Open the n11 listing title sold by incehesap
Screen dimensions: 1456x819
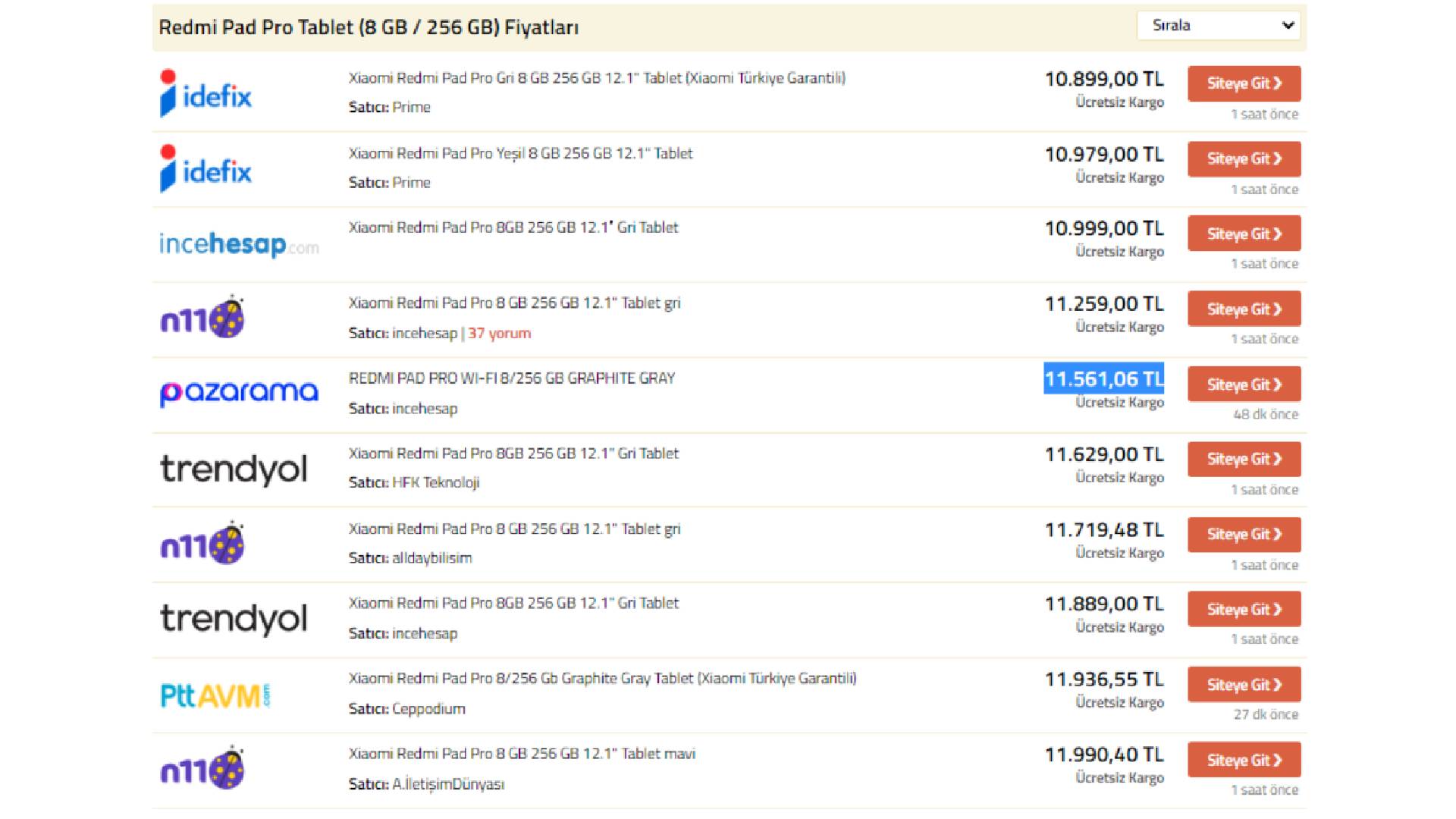[514, 303]
